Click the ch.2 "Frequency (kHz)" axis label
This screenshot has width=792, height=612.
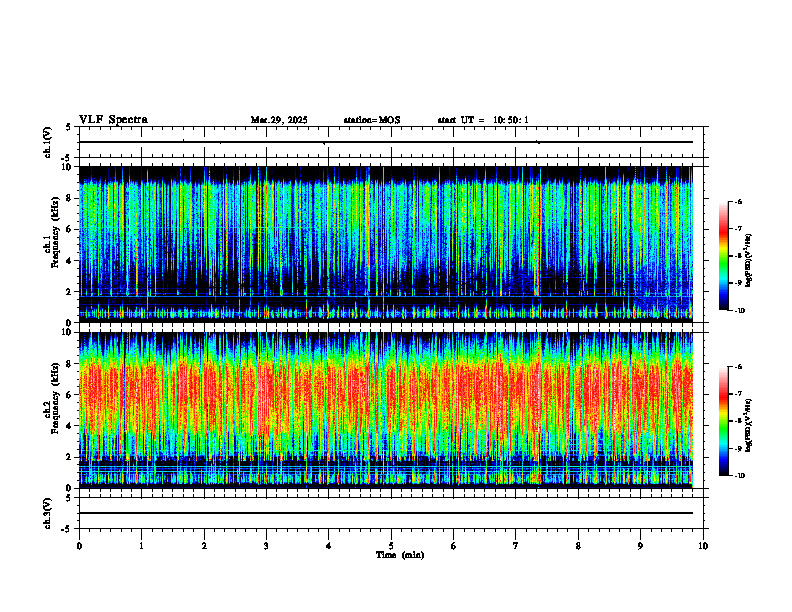tap(55, 398)
